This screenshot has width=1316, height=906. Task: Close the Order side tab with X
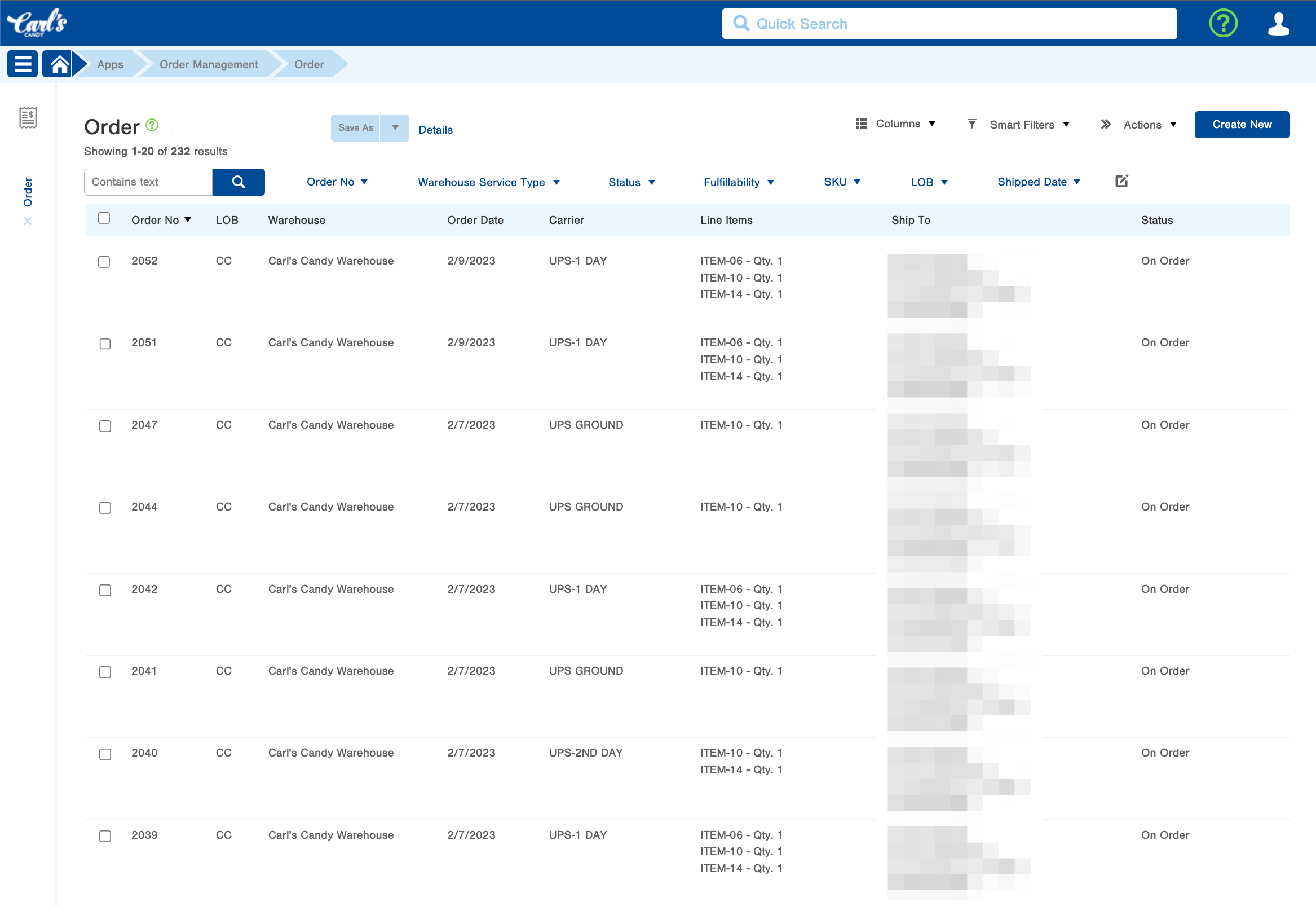click(x=27, y=221)
